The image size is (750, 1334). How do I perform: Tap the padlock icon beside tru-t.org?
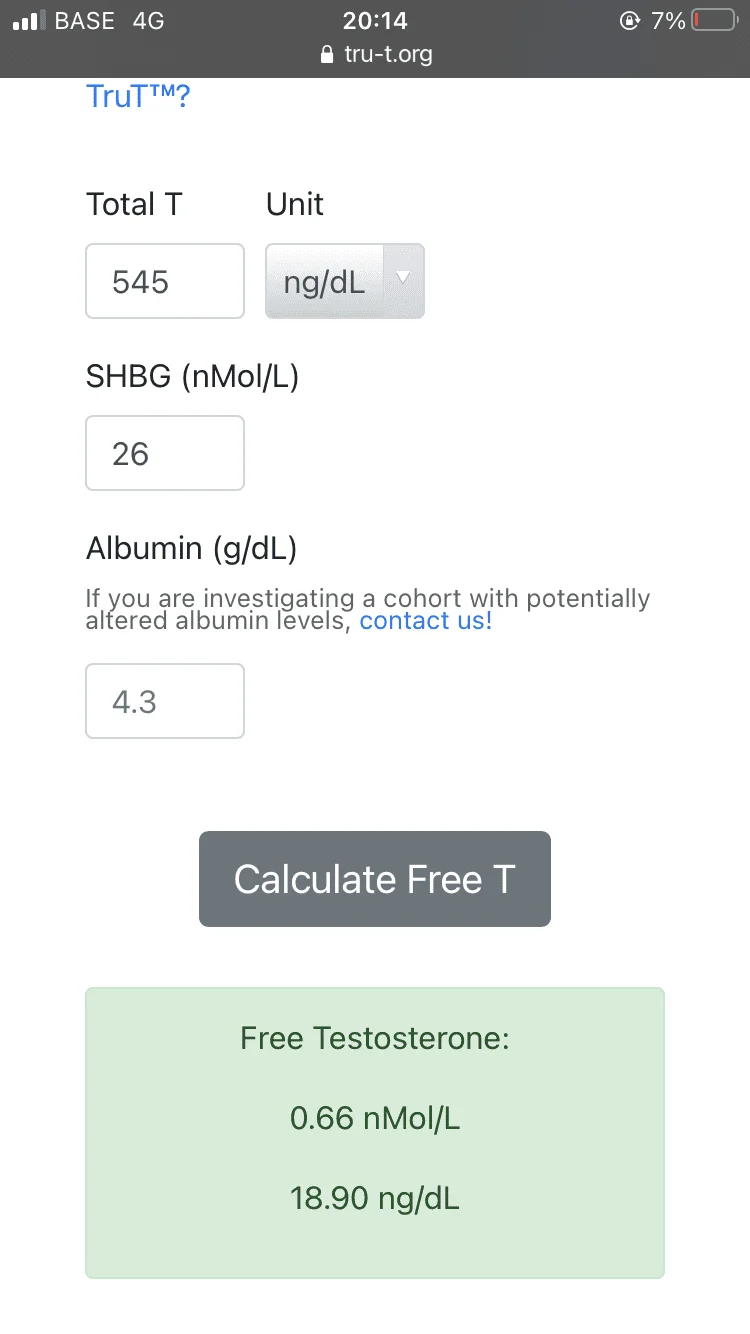pyautogui.click(x=326, y=54)
